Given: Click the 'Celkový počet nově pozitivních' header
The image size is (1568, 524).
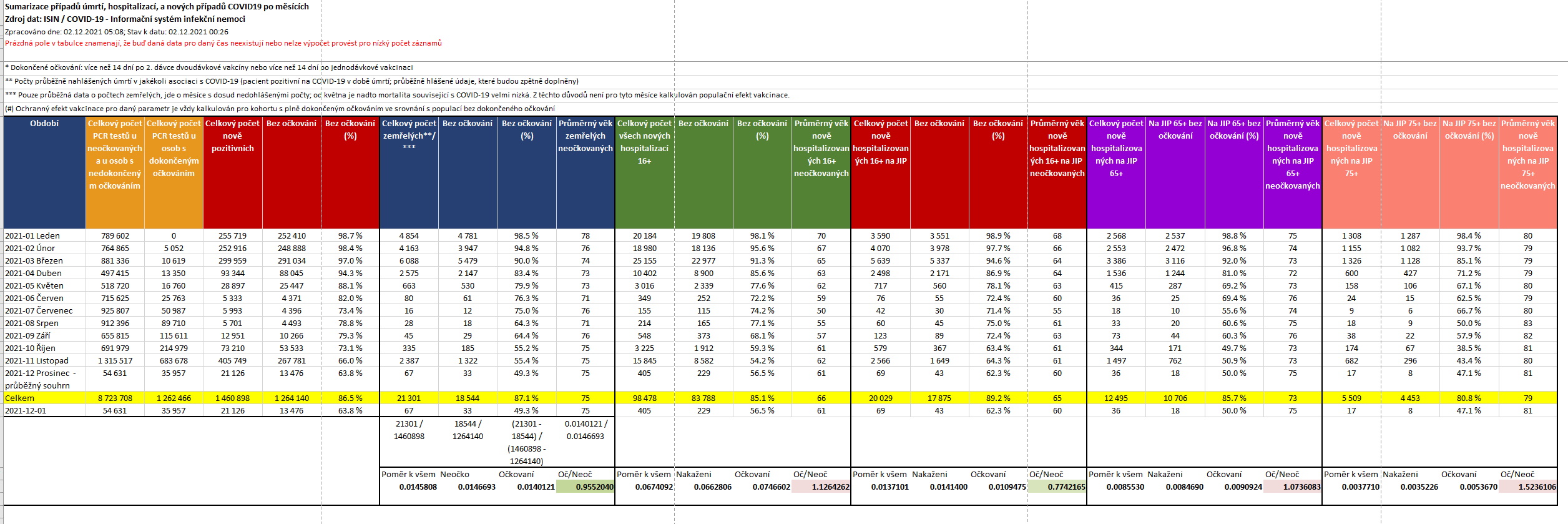Looking at the screenshot, I should (x=232, y=136).
